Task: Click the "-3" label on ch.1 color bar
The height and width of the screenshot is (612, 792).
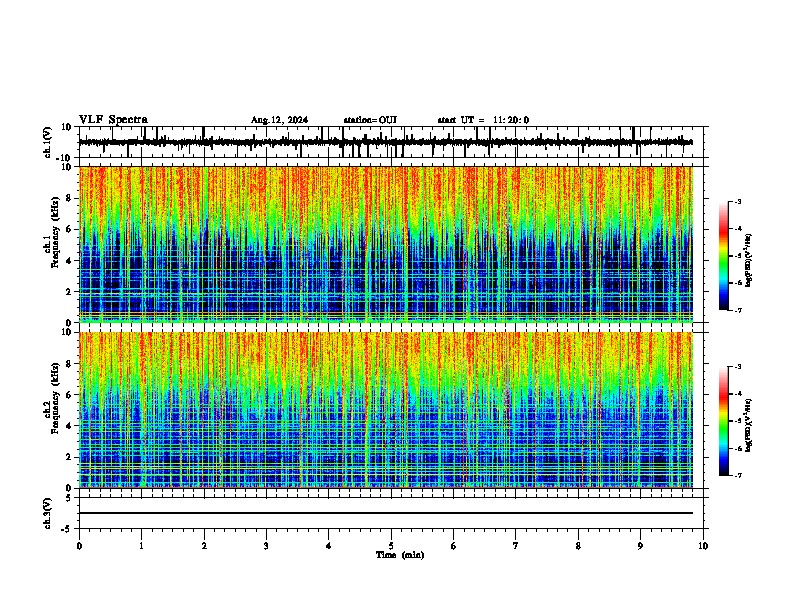Action: coord(737,202)
